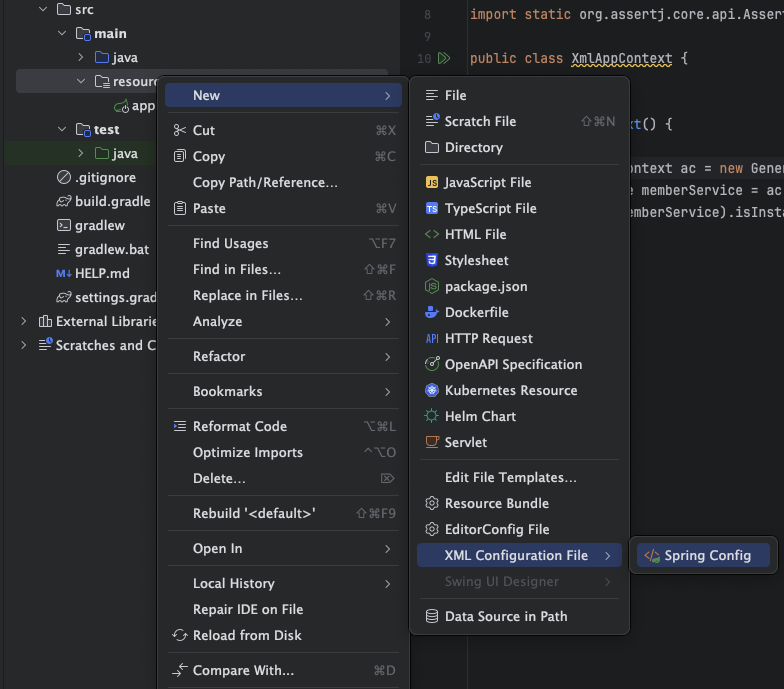The height and width of the screenshot is (689, 784).
Task: Select settings.gradle in project tree
Action: [x=116, y=298]
